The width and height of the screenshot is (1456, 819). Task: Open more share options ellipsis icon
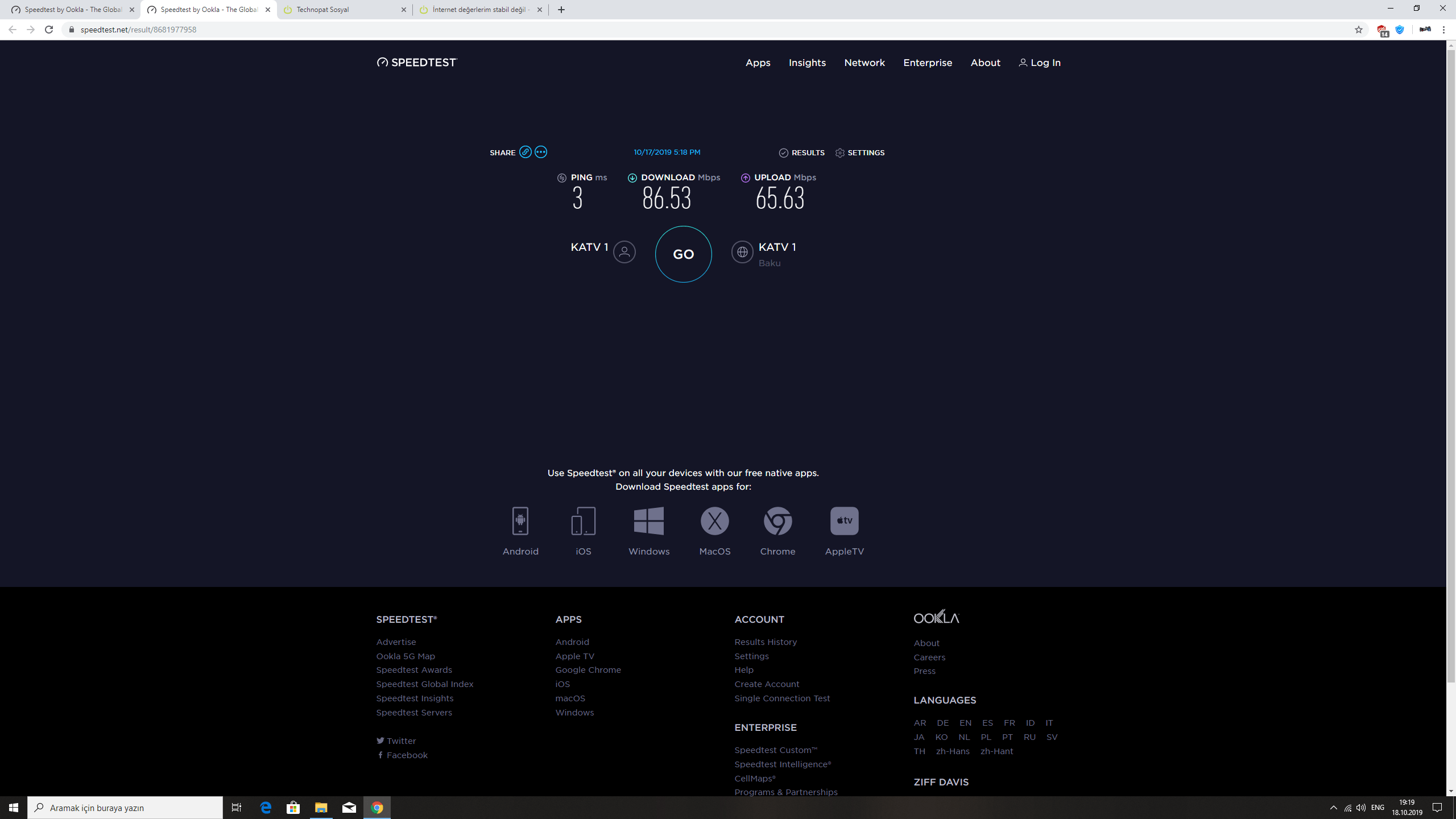(541, 152)
